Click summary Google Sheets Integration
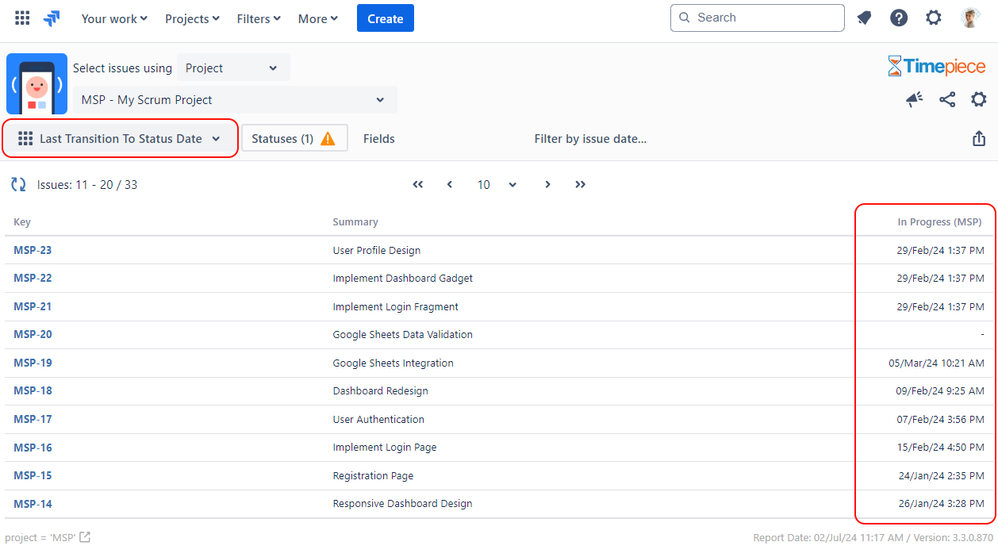The image size is (998, 550). 393,363
